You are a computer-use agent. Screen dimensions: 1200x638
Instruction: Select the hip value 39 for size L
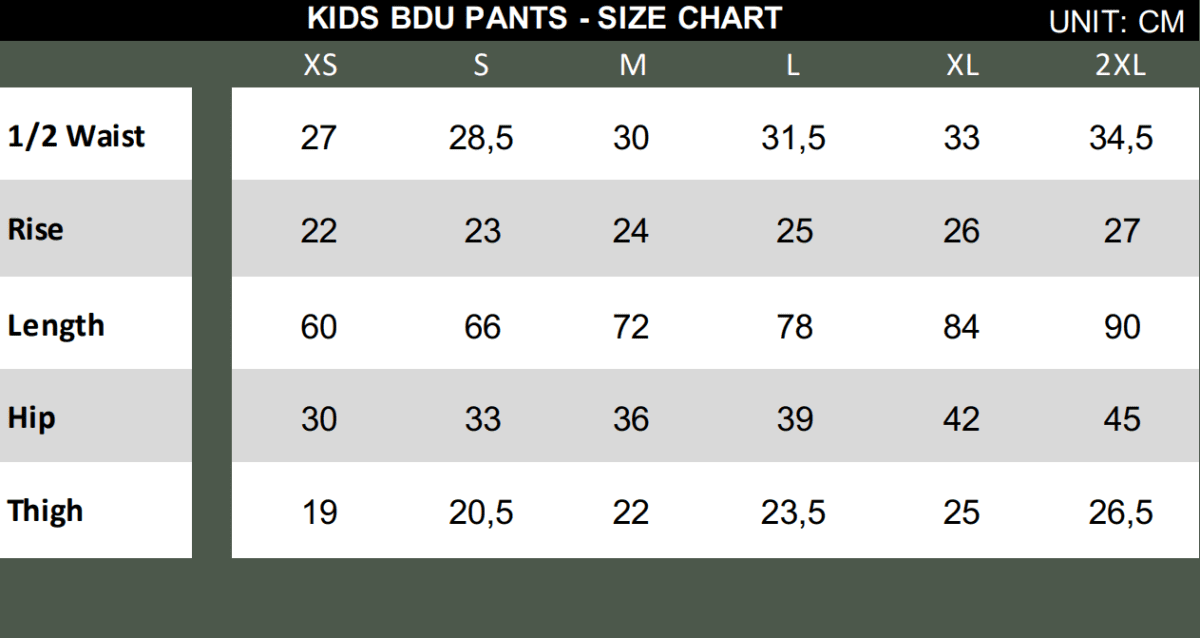coord(794,420)
